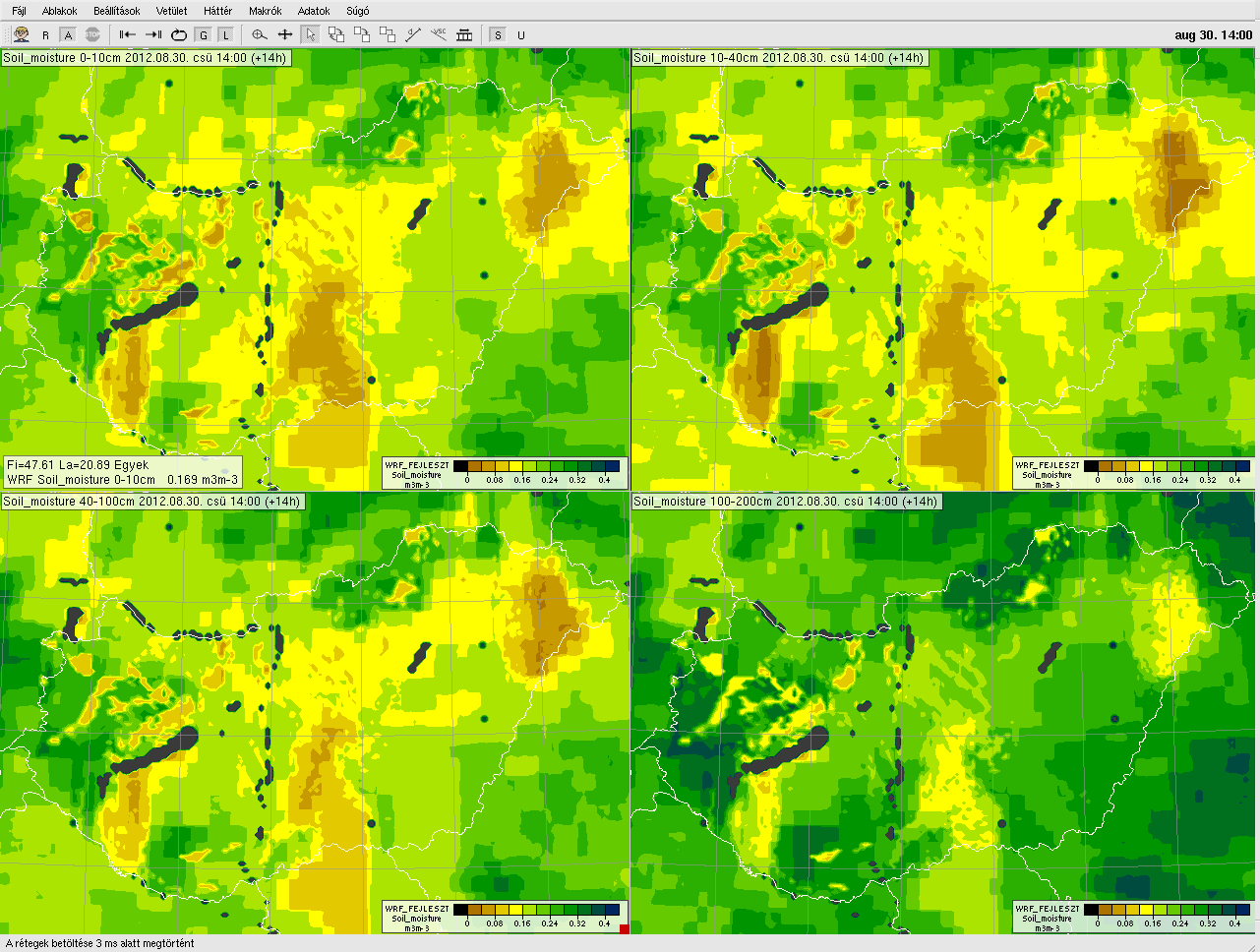This screenshot has width=1260, height=952.
Task: Open the Fájl menu
Action: point(19,11)
